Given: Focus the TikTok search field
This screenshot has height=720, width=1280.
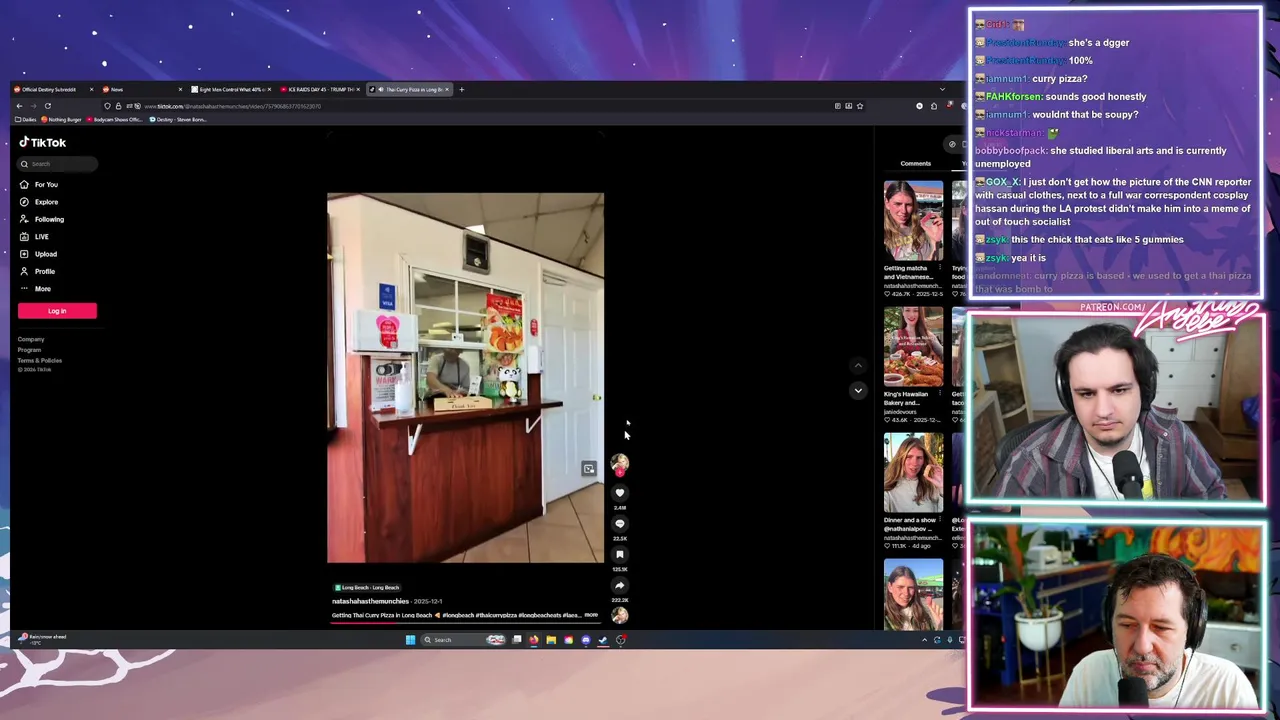Looking at the screenshot, I should [58, 164].
